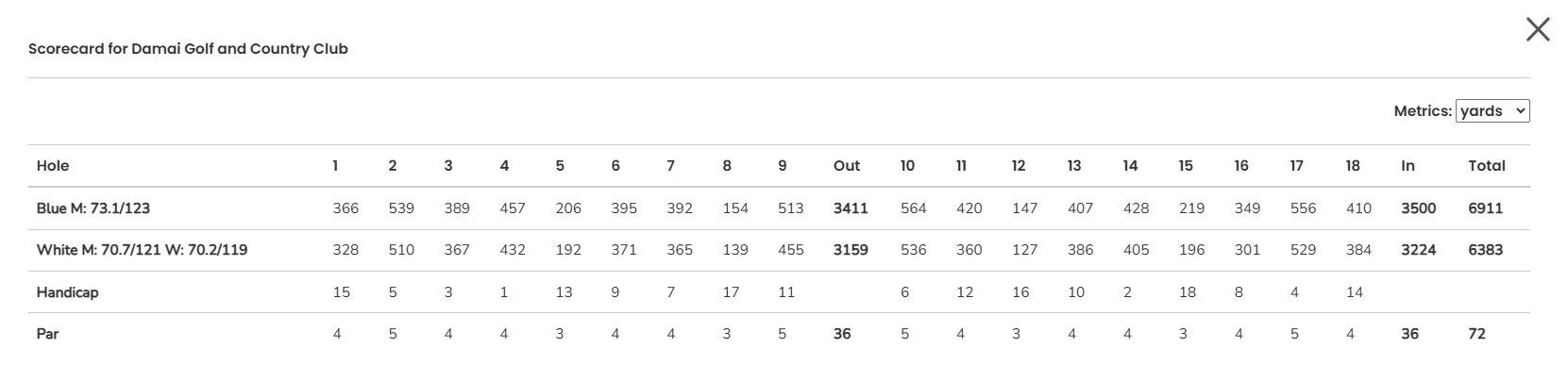Viewport: 1568px width, 382px height.
Task: Click the Handicap row label
Action: (67, 292)
